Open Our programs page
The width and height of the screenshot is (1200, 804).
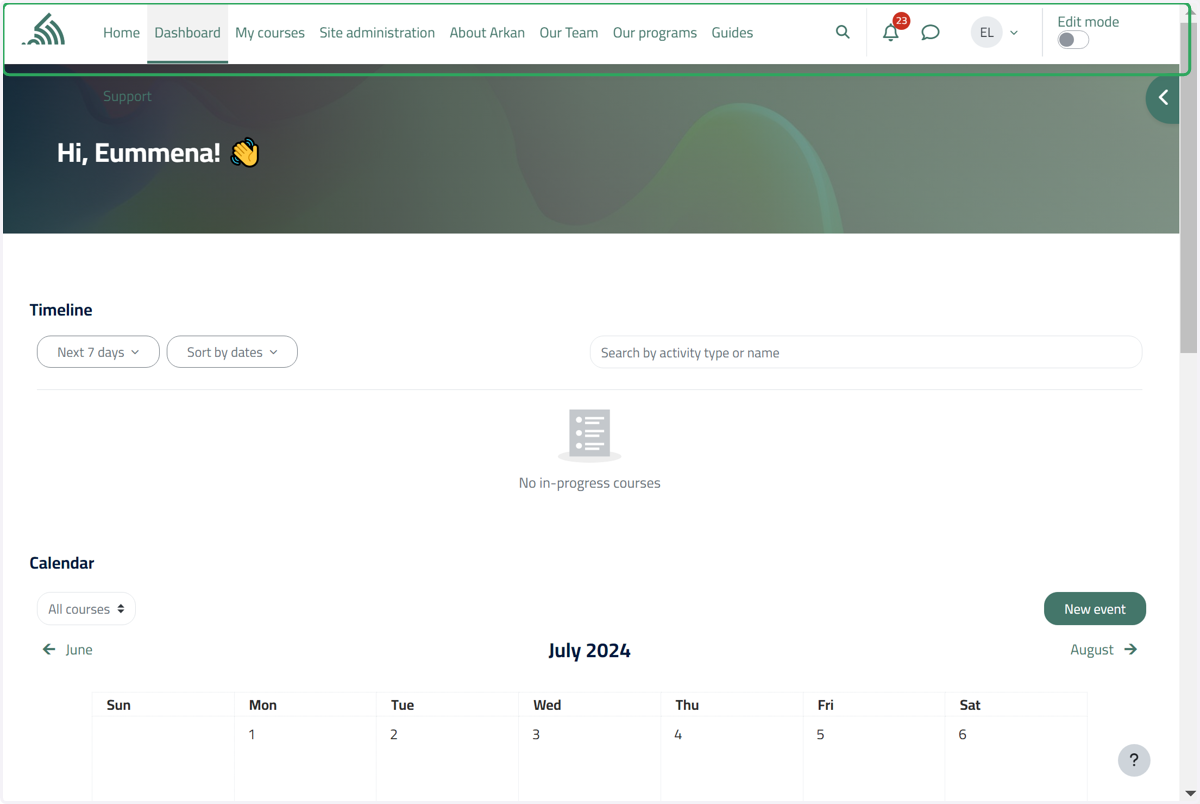pos(655,32)
